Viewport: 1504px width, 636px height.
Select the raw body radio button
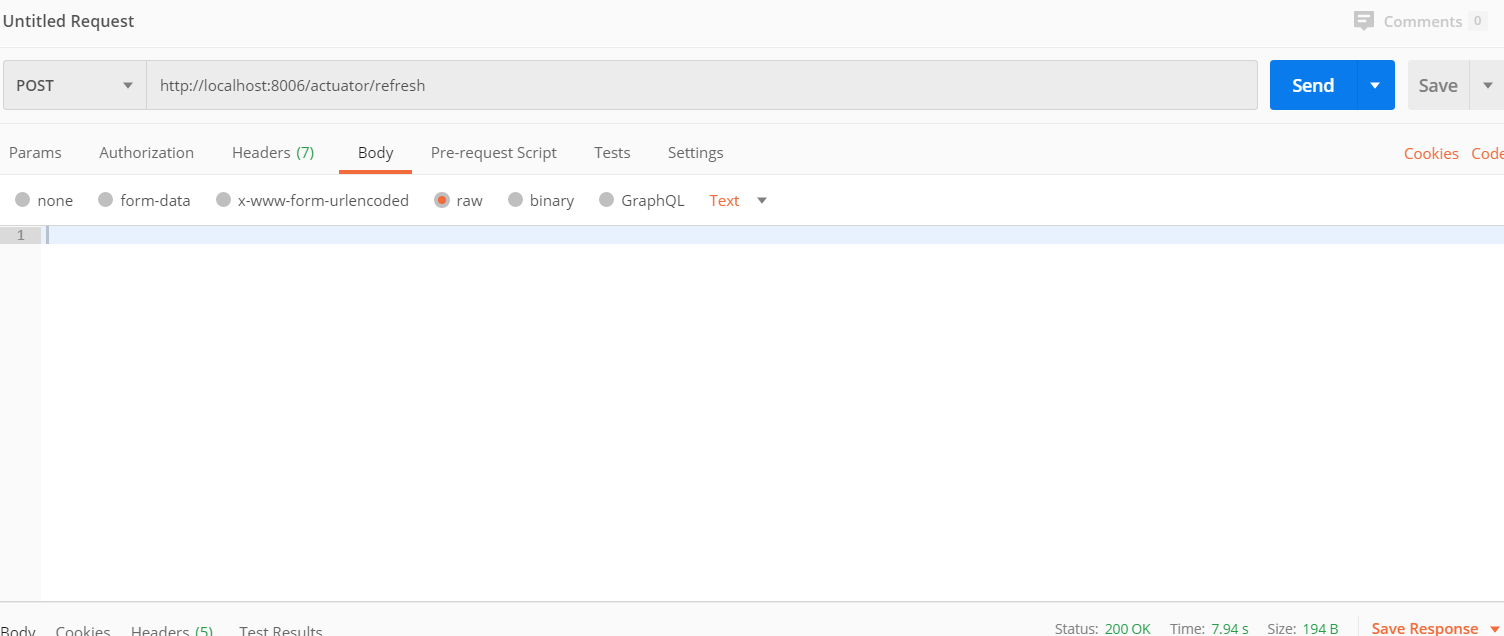[x=441, y=200]
